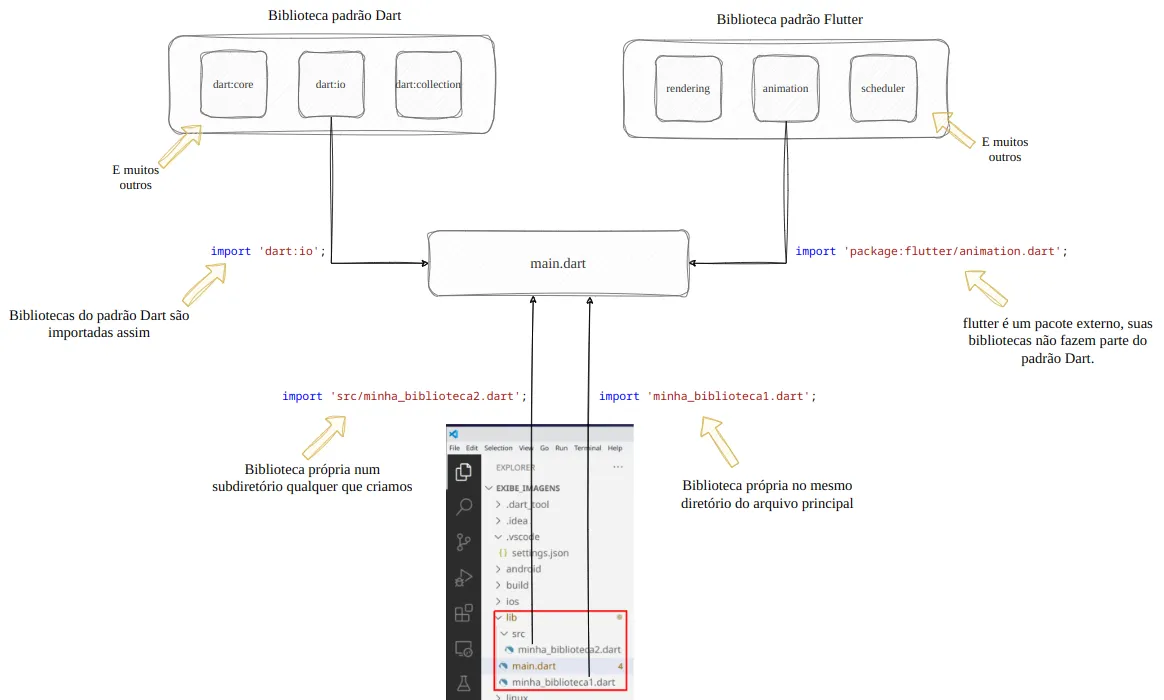Click the rendering box in Flutter library
Image resolution: width=1164 pixels, height=700 pixels.
tap(688, 88)
